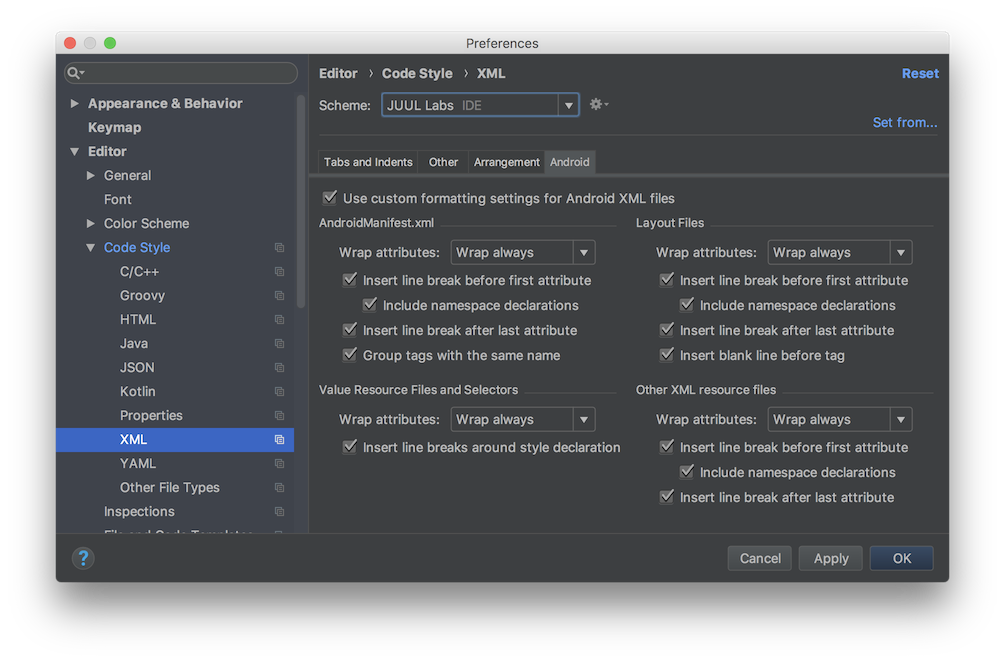Click copy icon in XML row
The width and height of the screenshot is (1005, 662).
279,440
